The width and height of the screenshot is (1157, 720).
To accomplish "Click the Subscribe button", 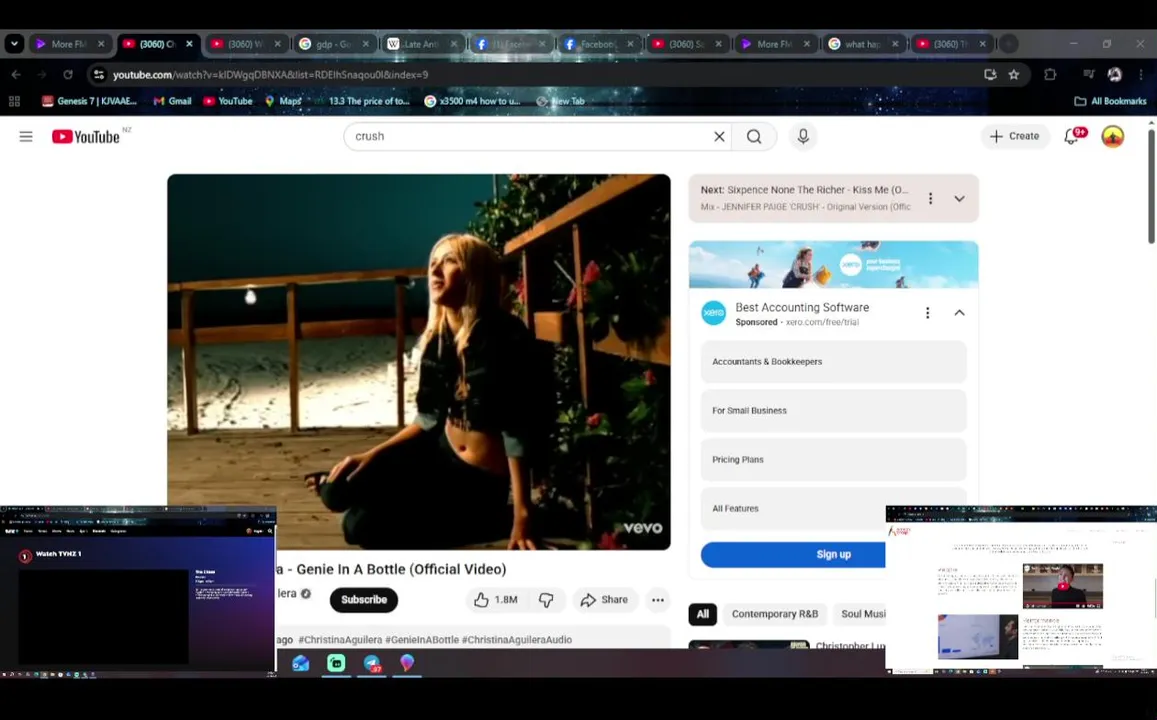I will coord(364,600).
